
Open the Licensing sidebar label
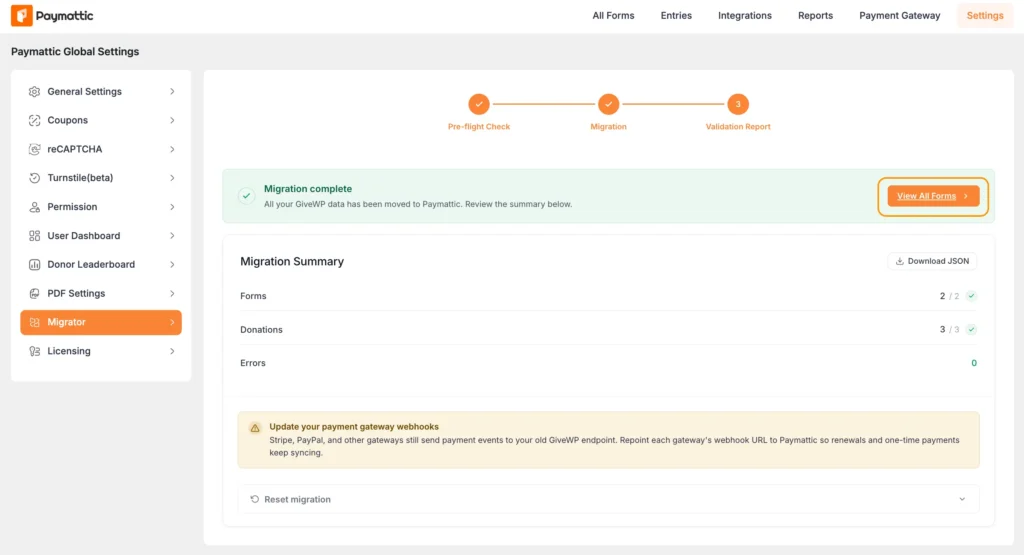point(69,351)
